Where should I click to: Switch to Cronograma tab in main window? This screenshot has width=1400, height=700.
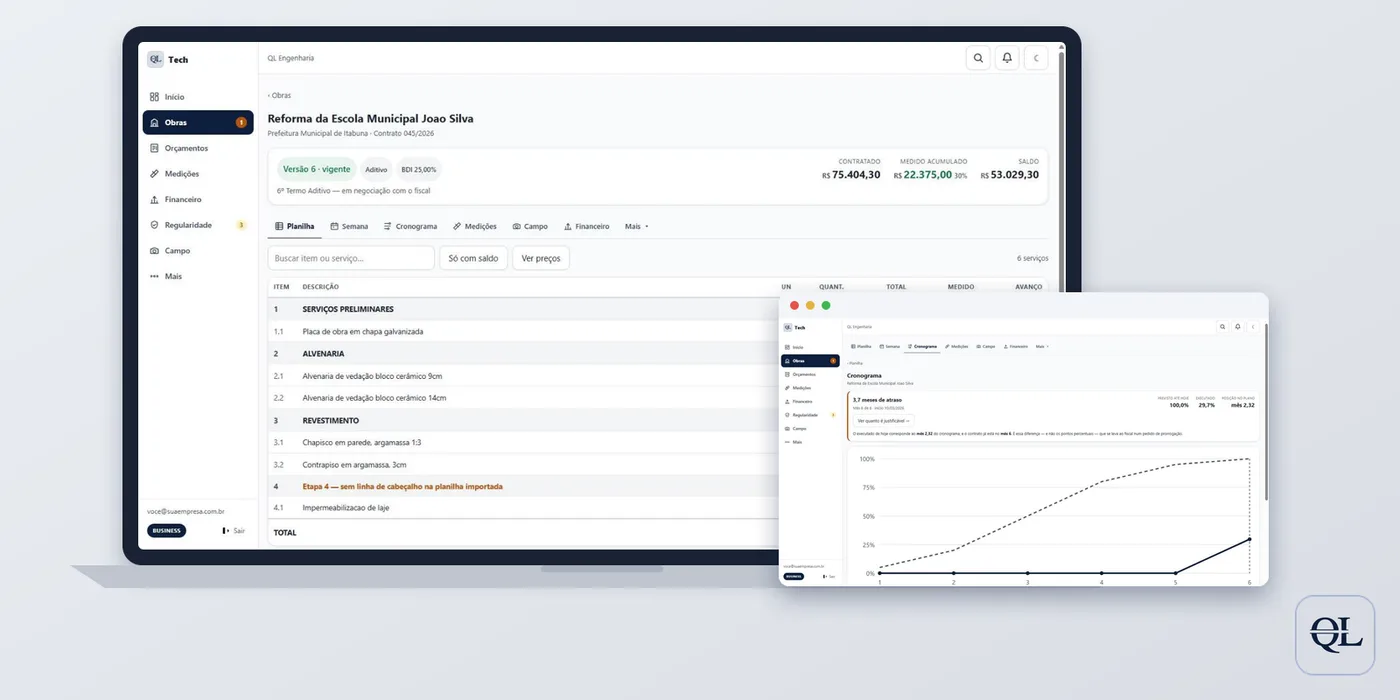click(x=410, y=226)
